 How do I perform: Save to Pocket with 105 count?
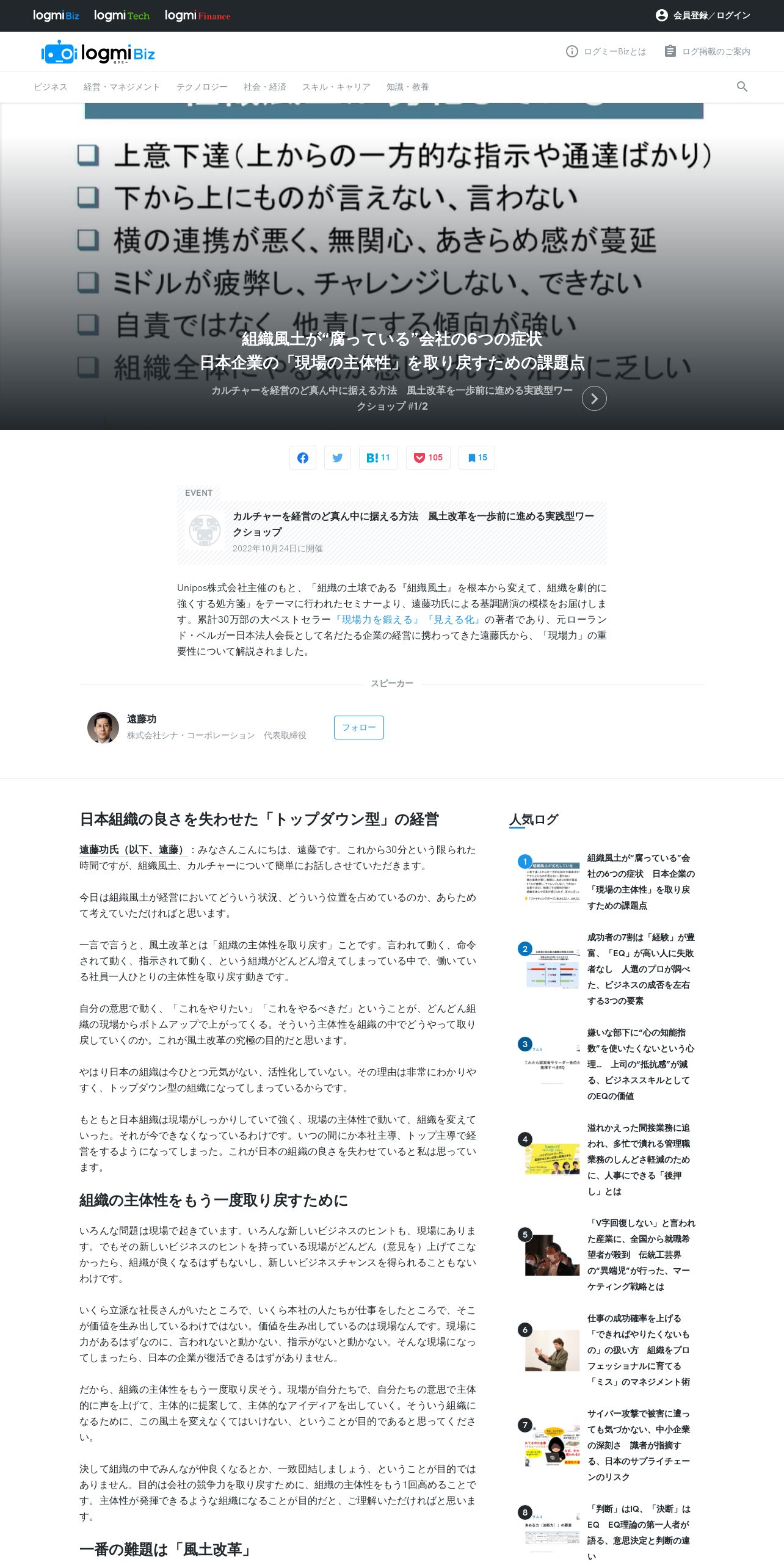tap(428, 457)
